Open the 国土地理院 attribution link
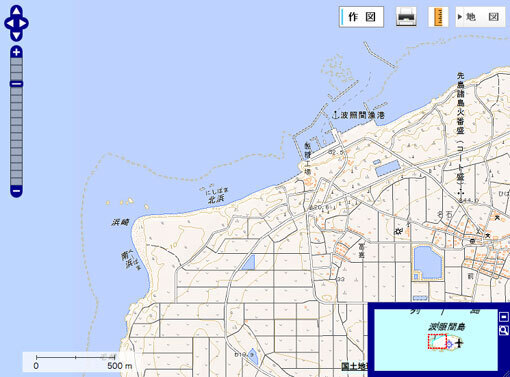 point(355,366)
